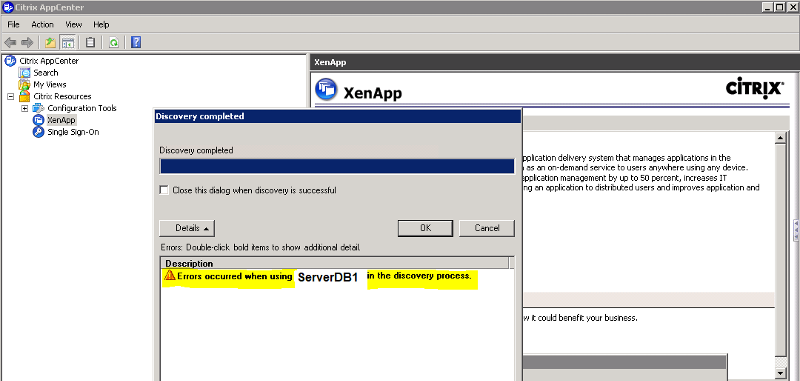Click the Citrix logo in the XenApp header
This screenshot has height=381, width=800.
tap(754, 88)
